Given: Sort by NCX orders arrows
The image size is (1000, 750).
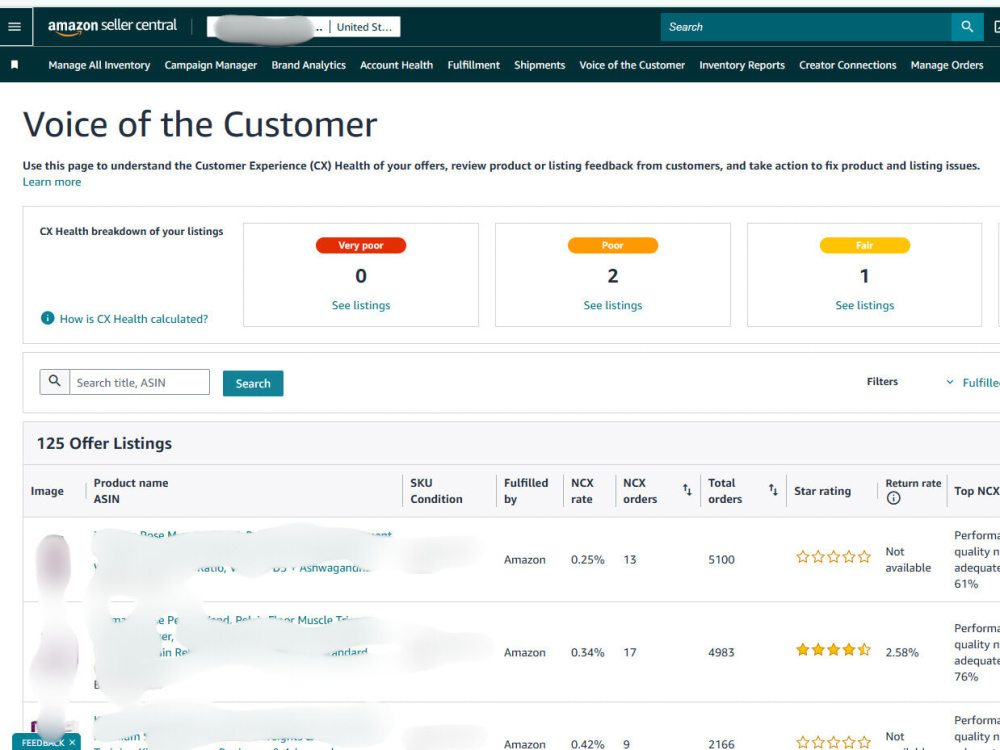Looking at the screenshot, I should click(687, 490).
